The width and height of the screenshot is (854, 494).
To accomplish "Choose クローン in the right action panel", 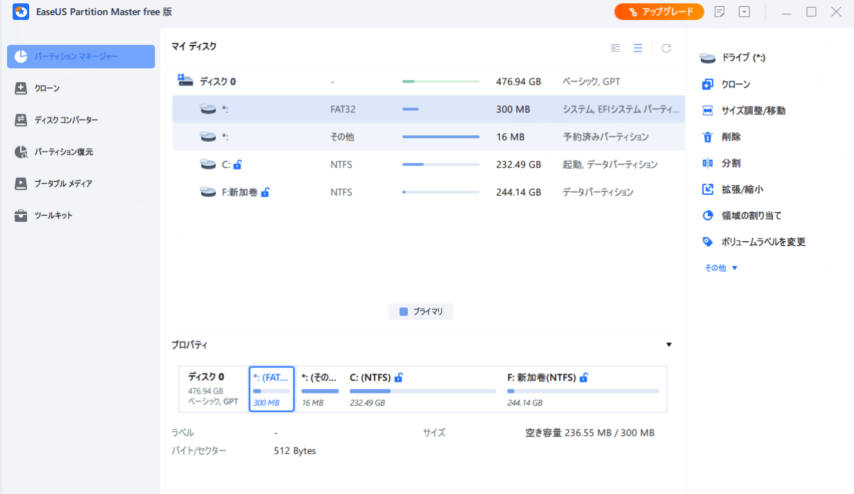I will pyautogui.click(x=735, y=84).
